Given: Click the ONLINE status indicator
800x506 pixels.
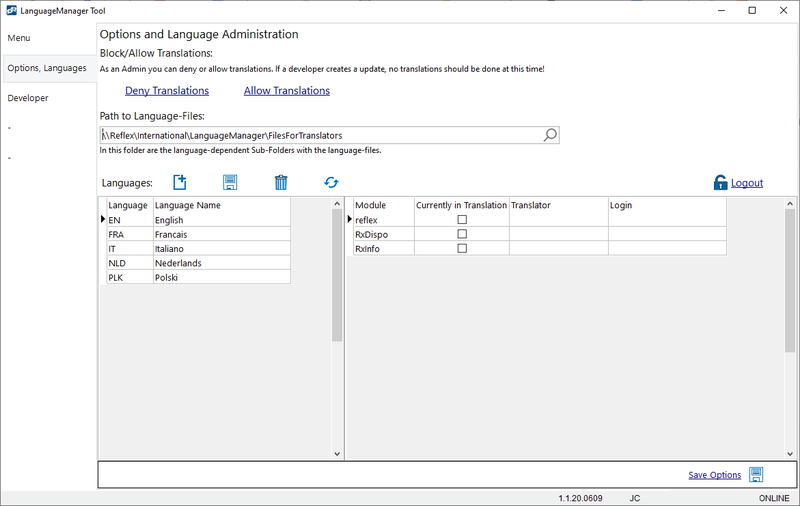Looking at the screenshot, I should 774,498.
